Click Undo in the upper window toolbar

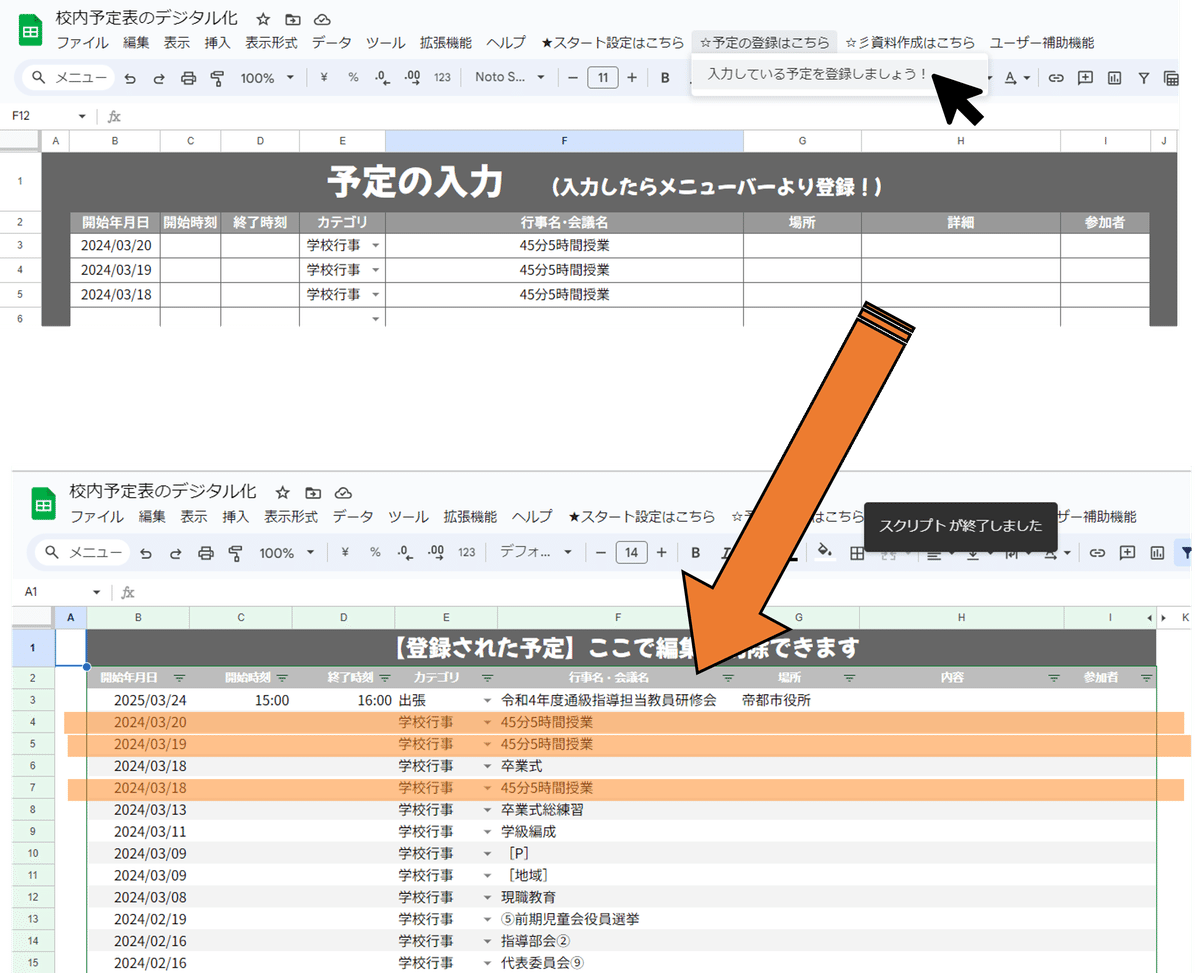click(129, 78)
